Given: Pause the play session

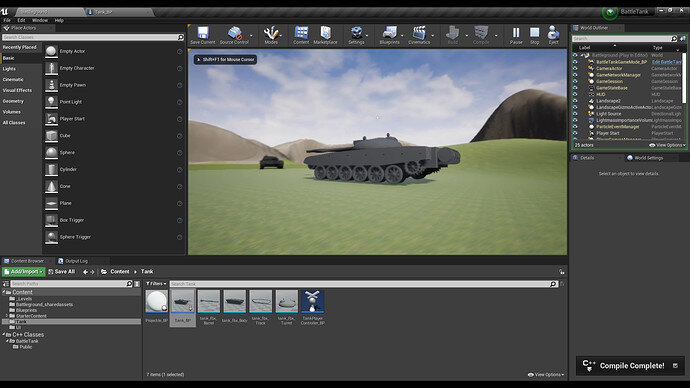Looking at the screenshot, I should click(x=516, y=35).
